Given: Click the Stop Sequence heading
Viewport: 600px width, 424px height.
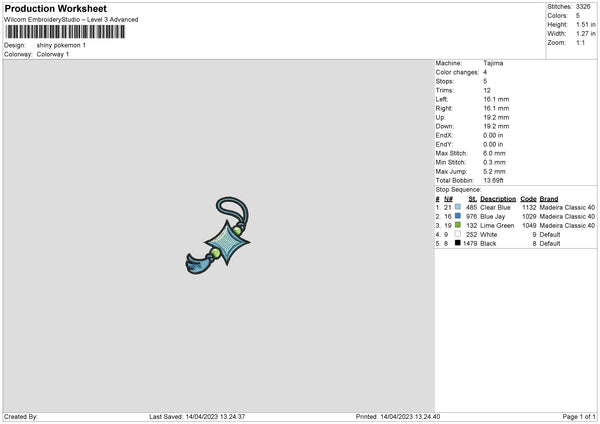Looking at the screenshot, I should [x=458, y=190].
